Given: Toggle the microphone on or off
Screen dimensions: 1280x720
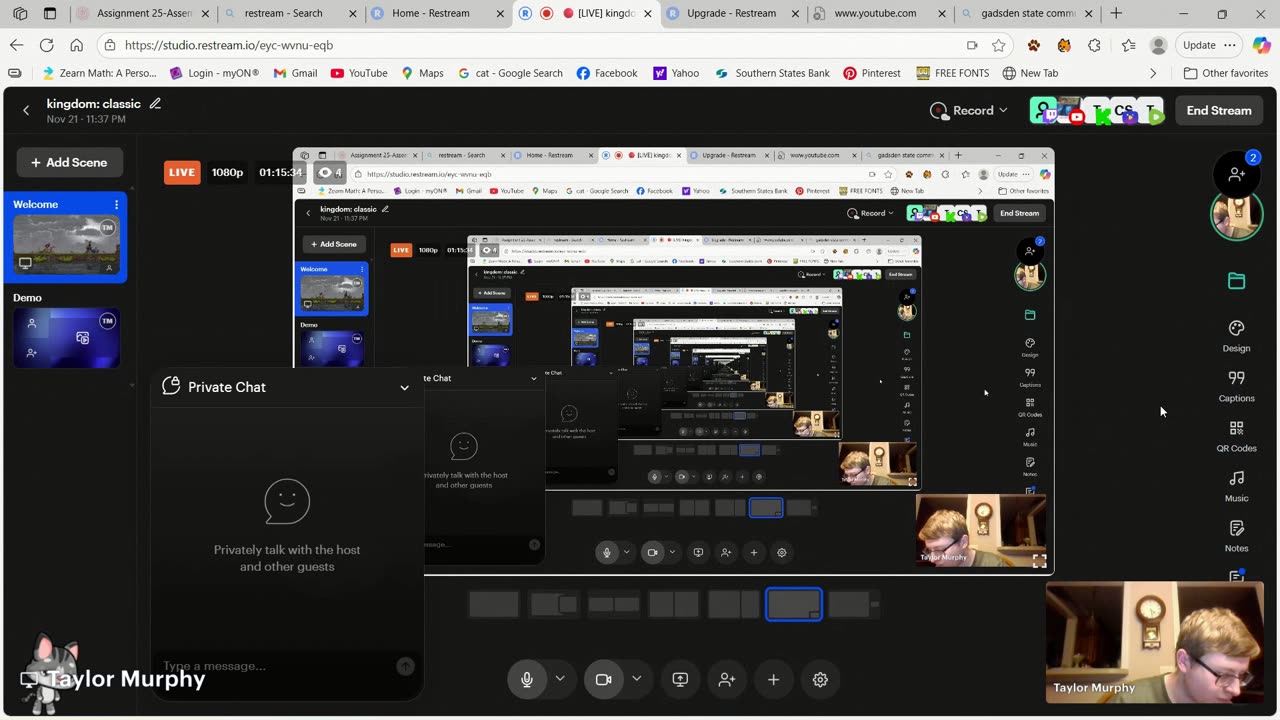Looking at the screenshot, I should tap(527, 679).
